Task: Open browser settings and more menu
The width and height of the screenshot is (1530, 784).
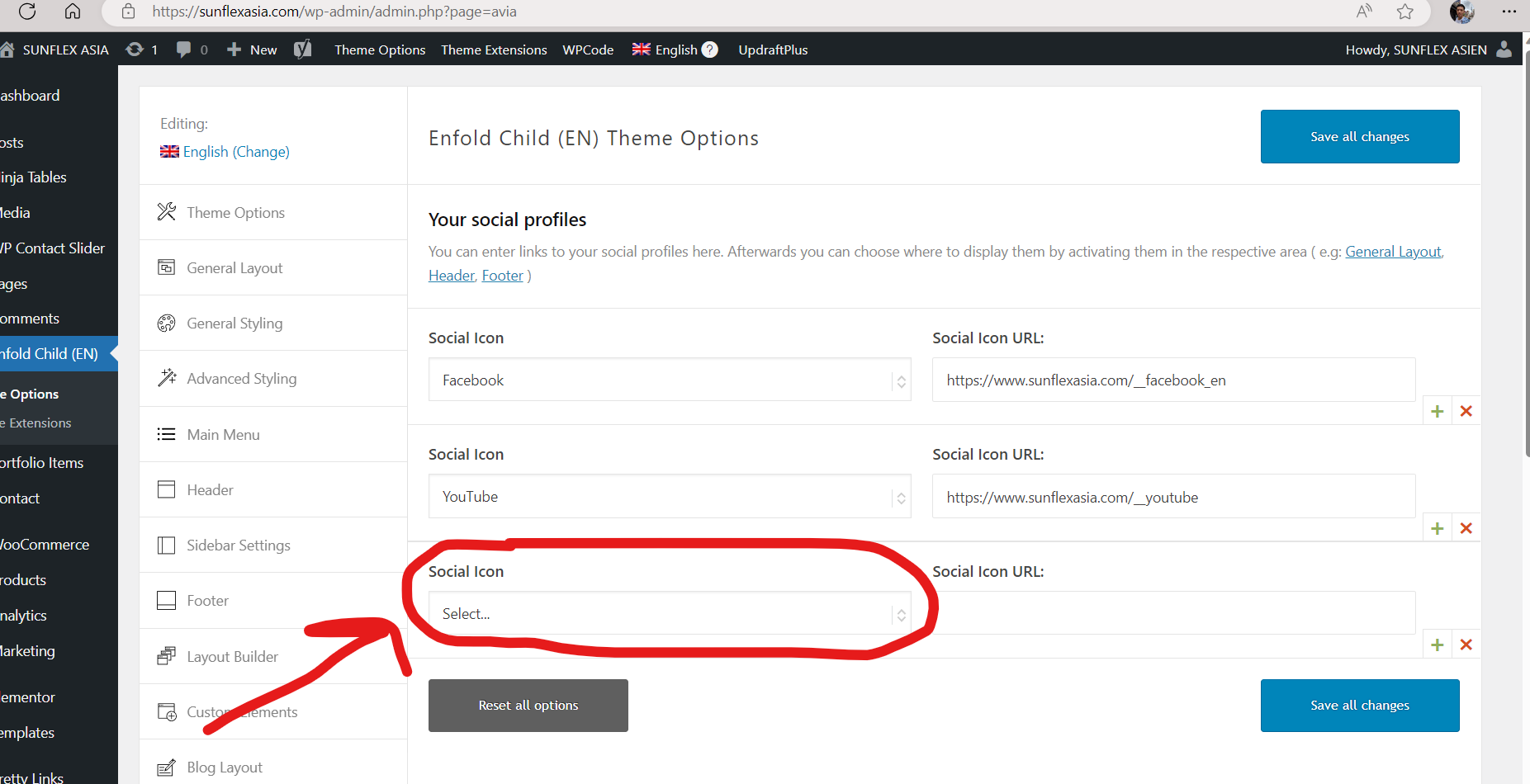Action: [1509, 12]
